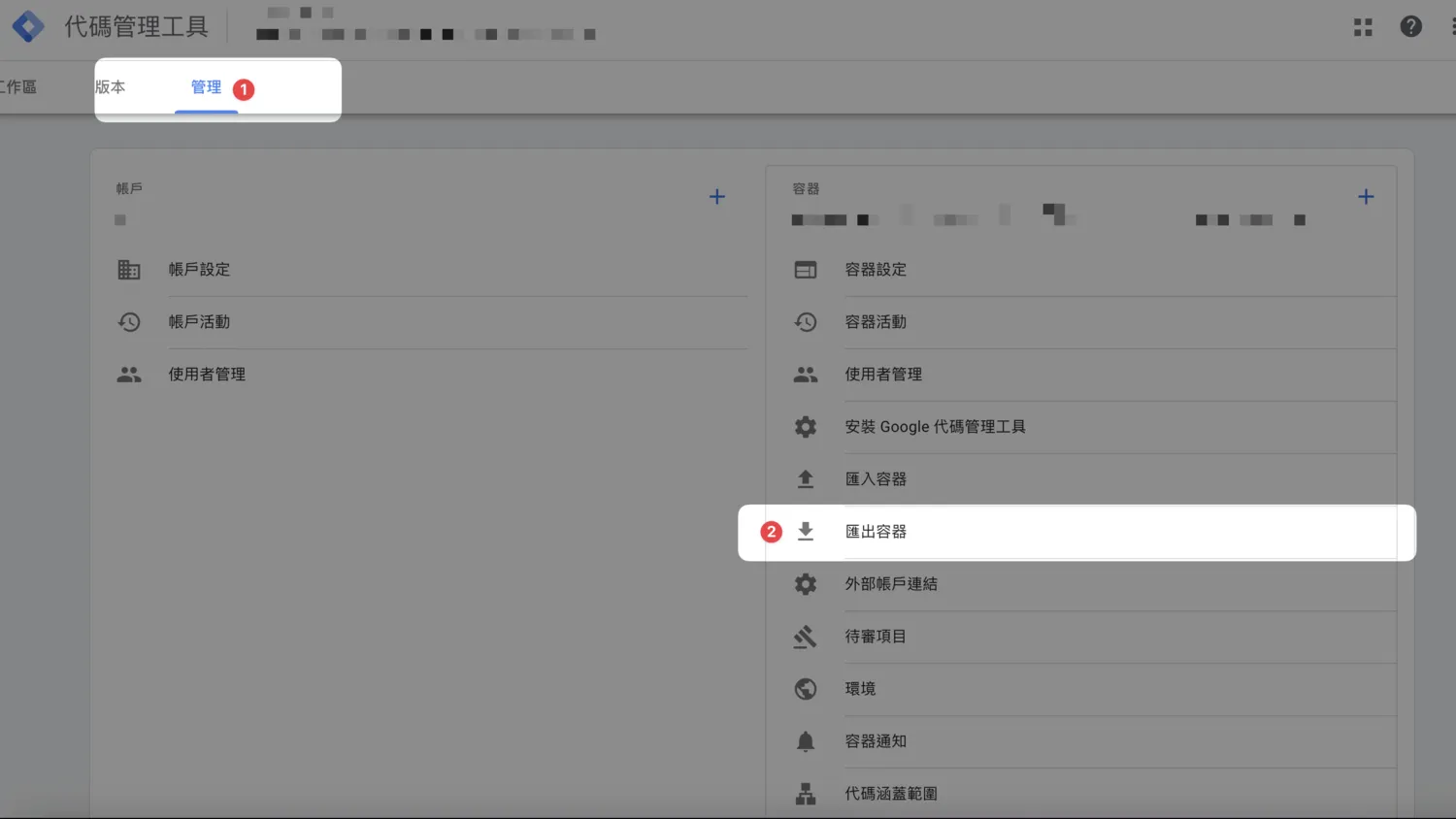Select the highlighted 管理 tab
The width and height of the screenshot is (1456, 819).
(x=206, y=86)
